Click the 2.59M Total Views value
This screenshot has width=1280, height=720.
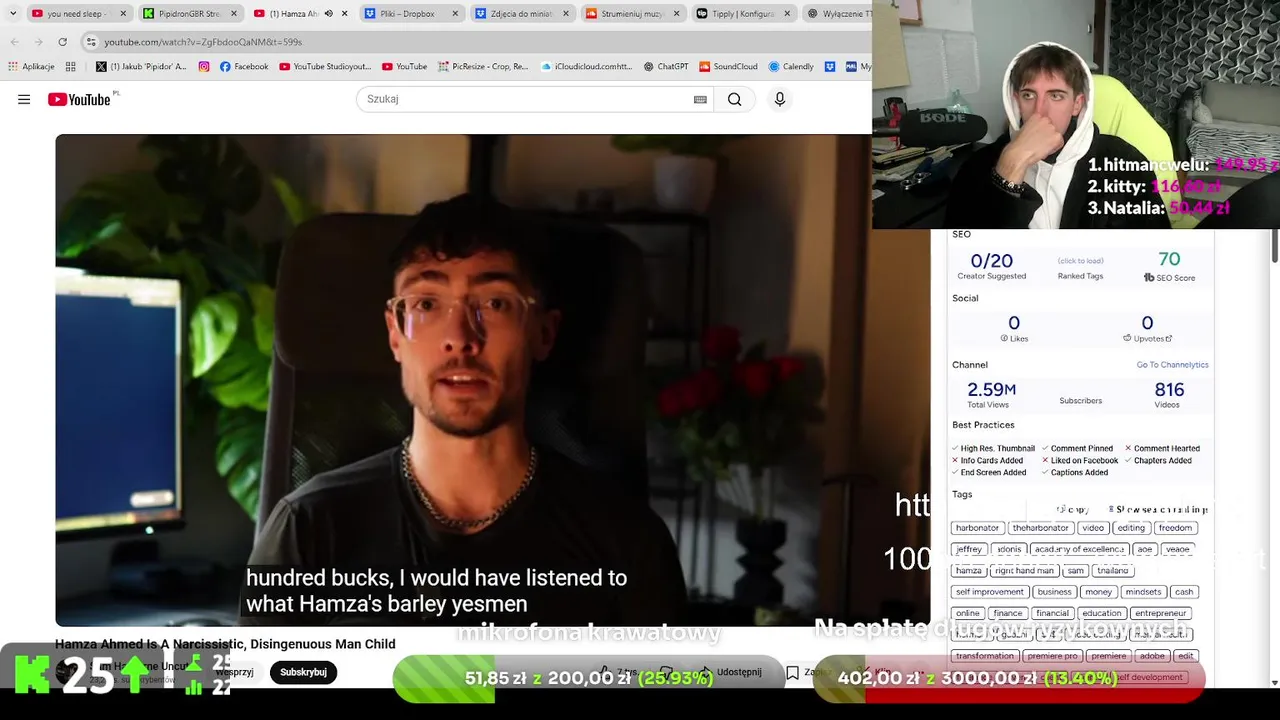click(991, 390)
